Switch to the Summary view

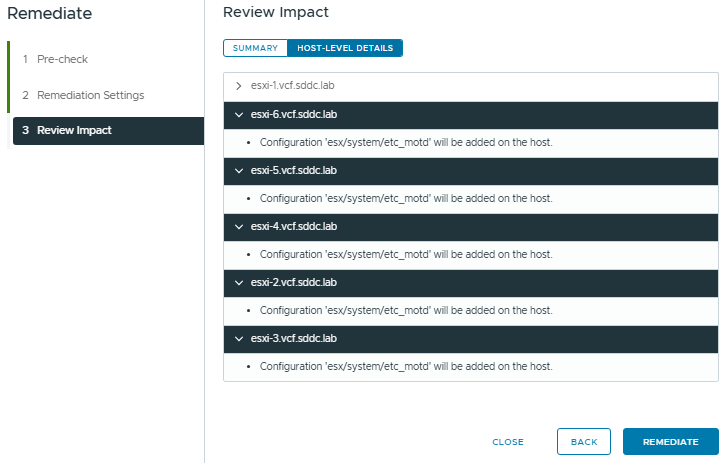pos(255,48)
